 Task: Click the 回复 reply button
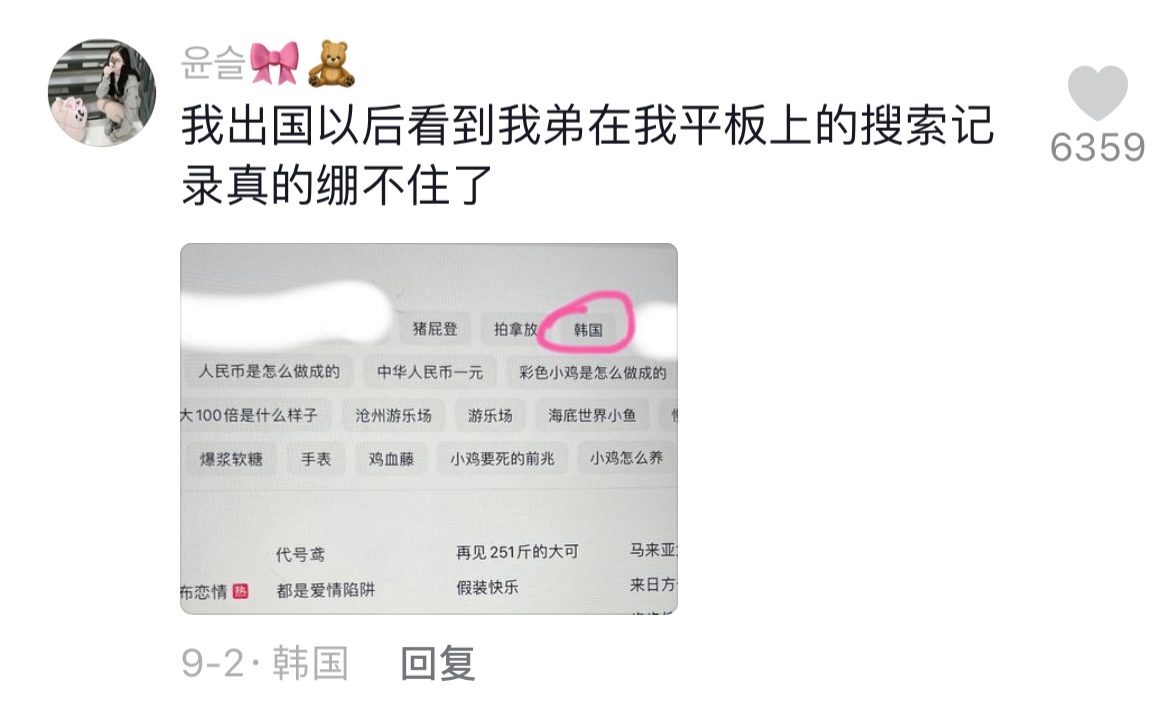click(438, 662)
